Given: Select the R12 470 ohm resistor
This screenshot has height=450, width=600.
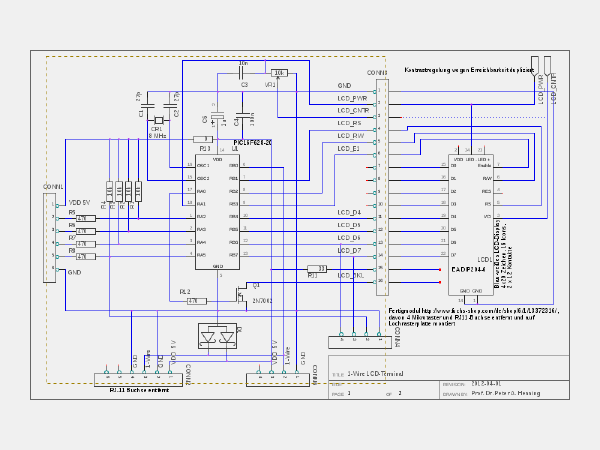Looking at the screenshot, I should (197, 301).
